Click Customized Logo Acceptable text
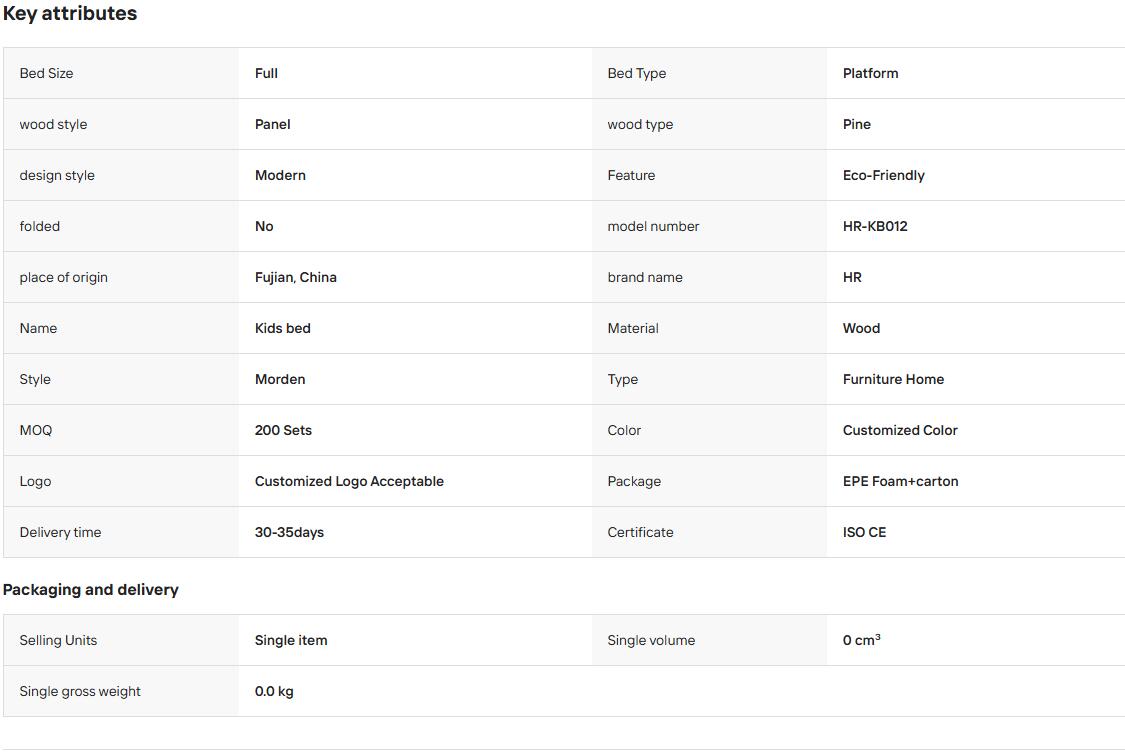 [x=349, y=481]
